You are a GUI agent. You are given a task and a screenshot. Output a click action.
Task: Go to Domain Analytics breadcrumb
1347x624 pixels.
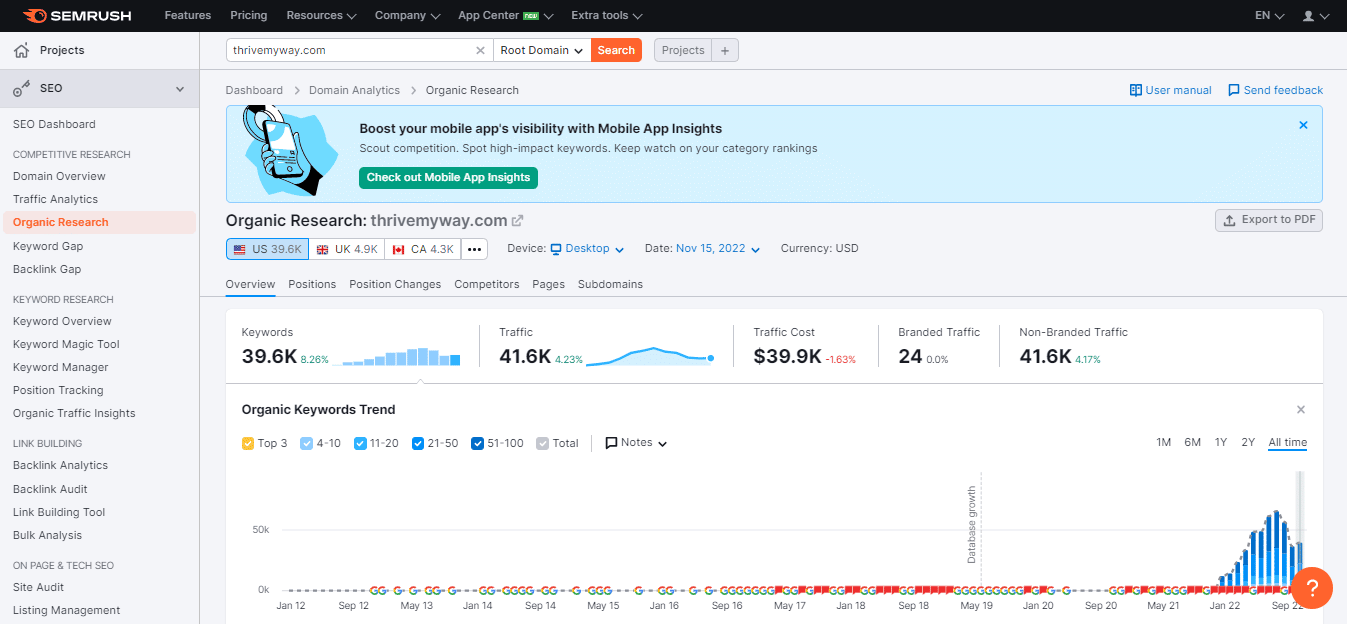click(354, 90)
